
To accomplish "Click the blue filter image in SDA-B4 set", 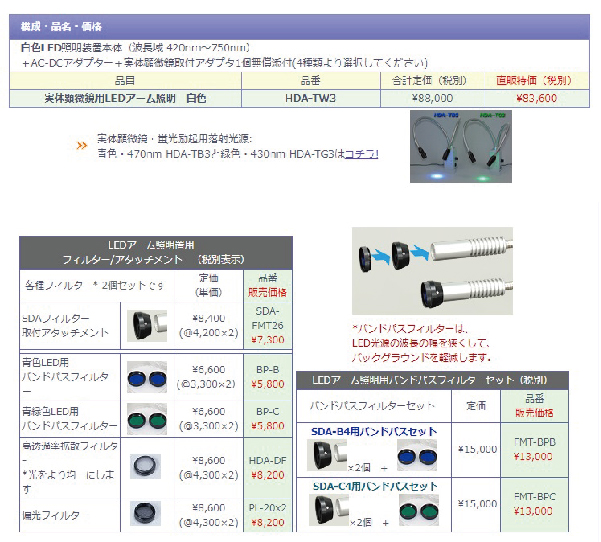I will 418,456.
